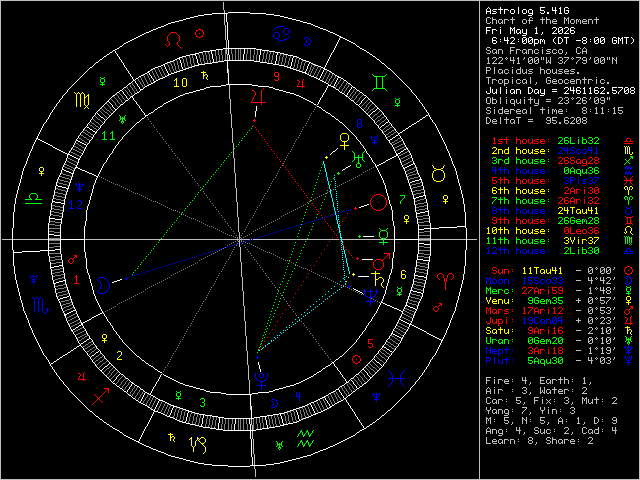Image resolution: width=640 pixels, height=480 pixels.
Task: Click the Sun glyph ending the Sun row
Action: pos(629,271)
